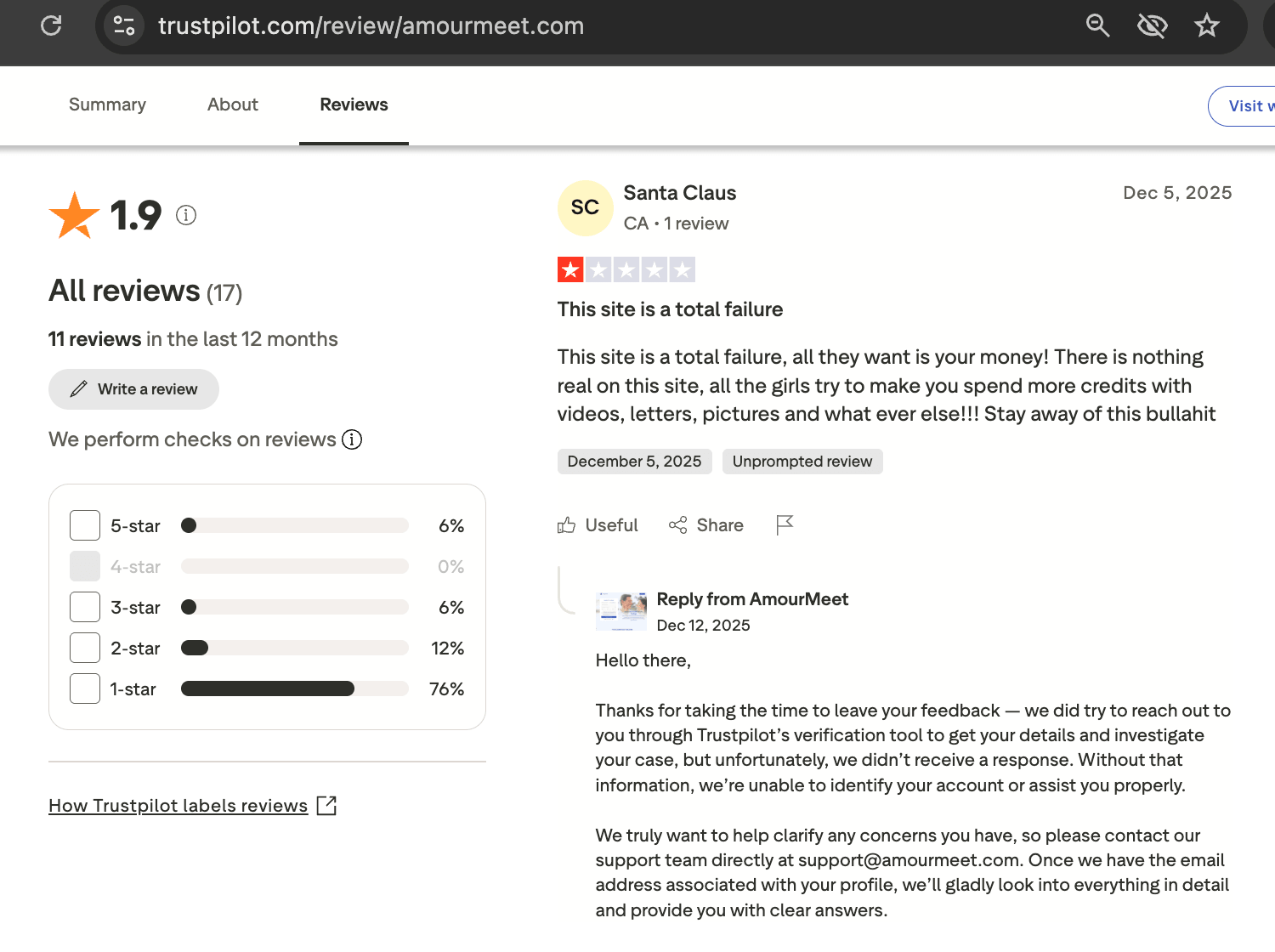The height and width of the screenshot is (952, 1275).
Task: Click the 0% value in 4-star row
Action: pyautogui.click(x=450, y=566)
